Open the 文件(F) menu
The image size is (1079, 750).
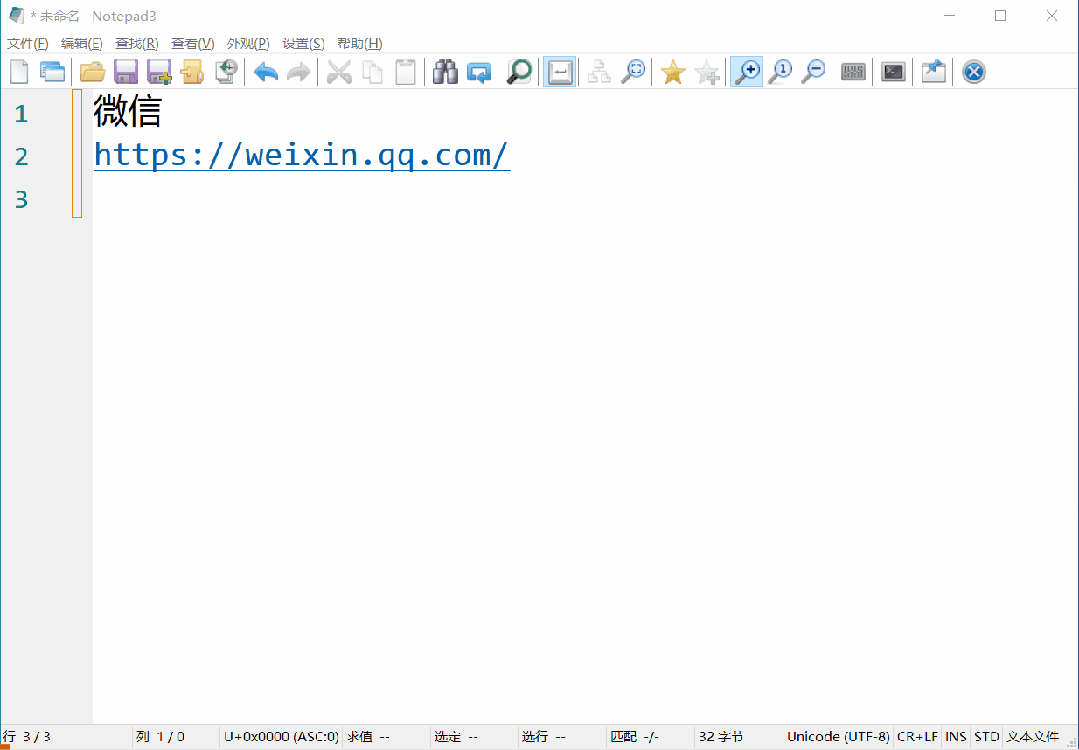(28, 43)
